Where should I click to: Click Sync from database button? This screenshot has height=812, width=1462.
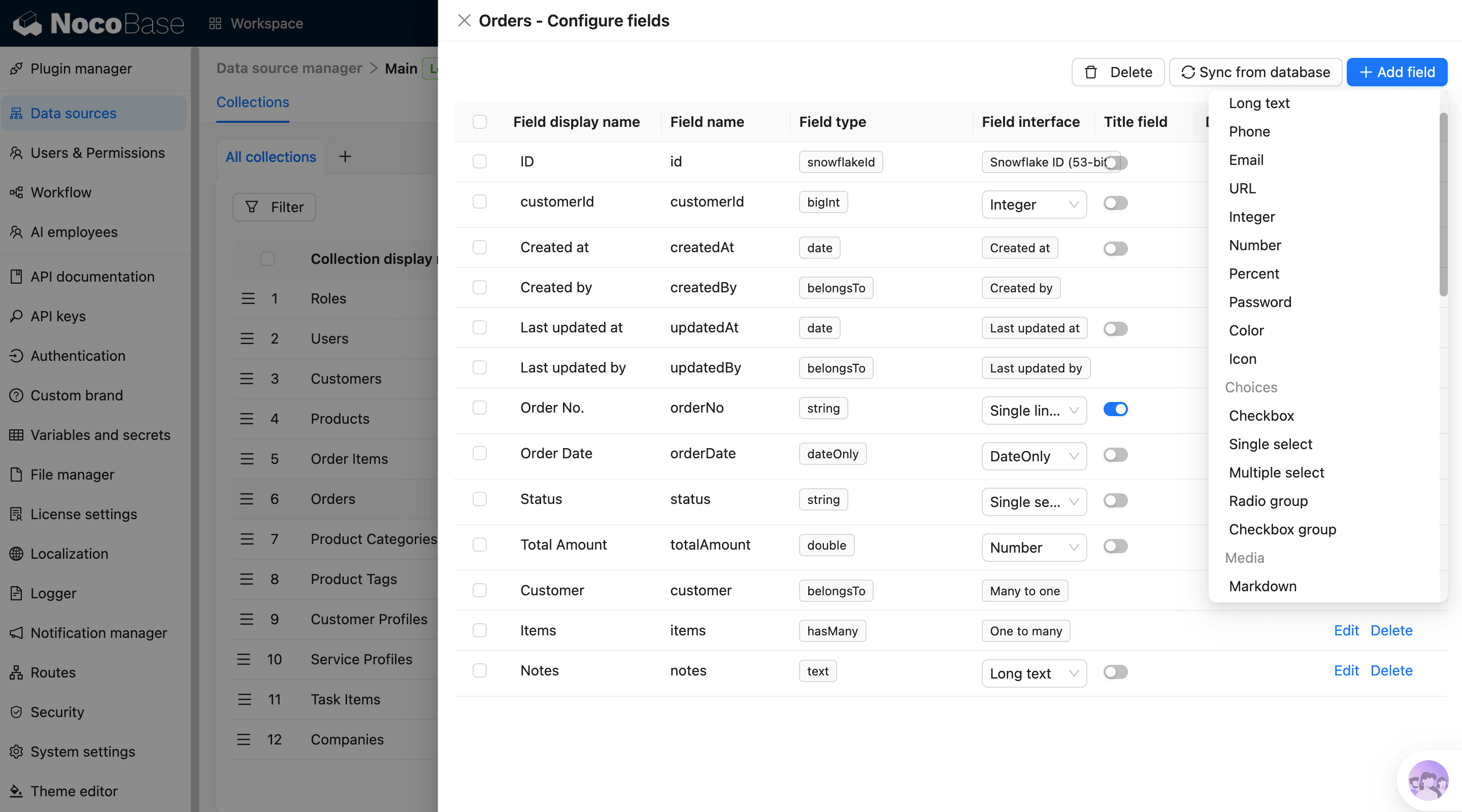pyautogui.click(x=1255, y=72)
